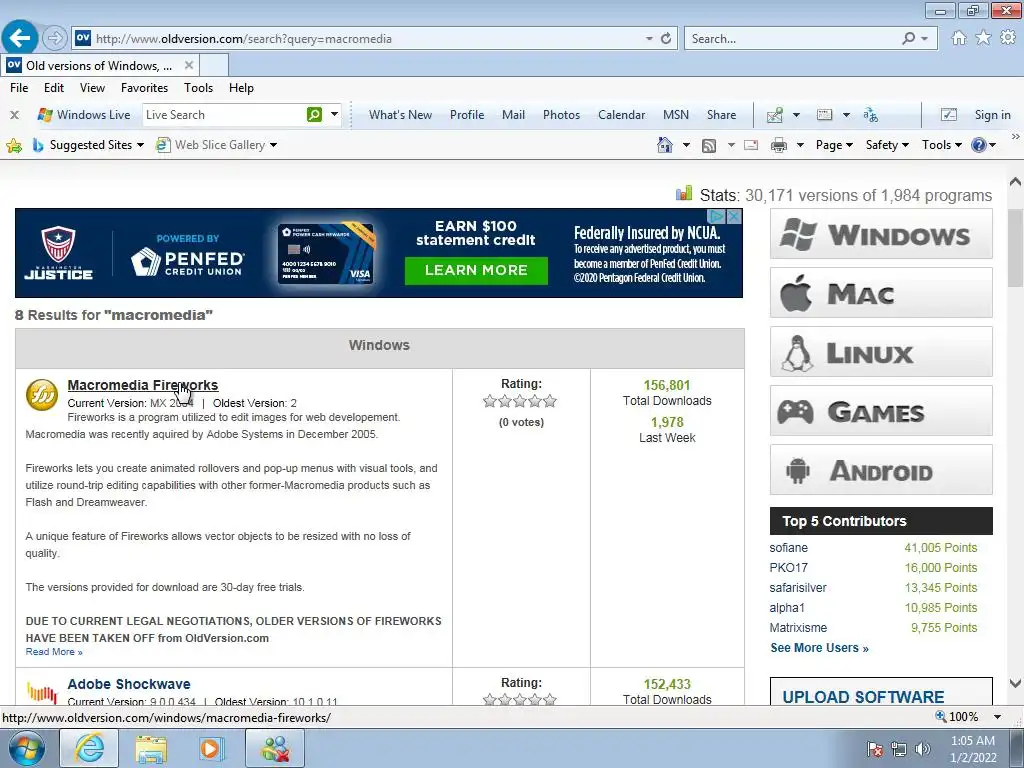Viewport: 1024px width, 768px height.
Task: Open the address bar history dropdown arrow
Action: click(x=649, y=39)
